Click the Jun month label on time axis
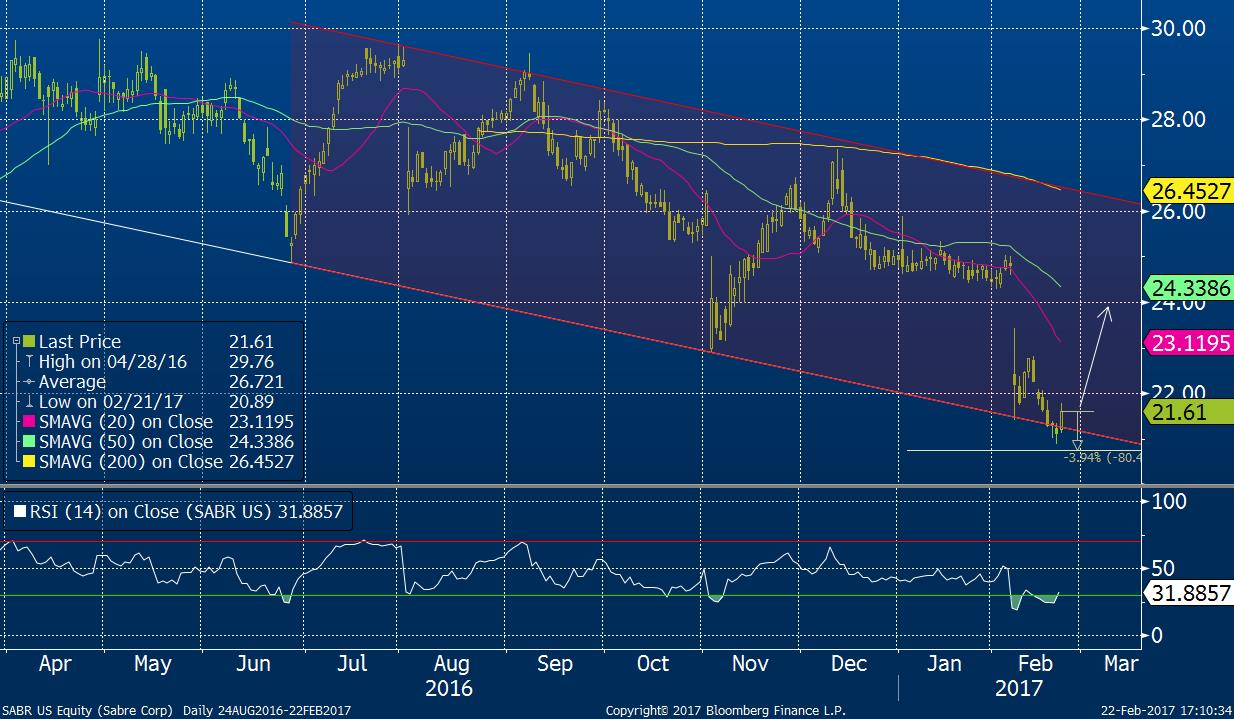Screen dimensions: 1234x719 (253, 664)
